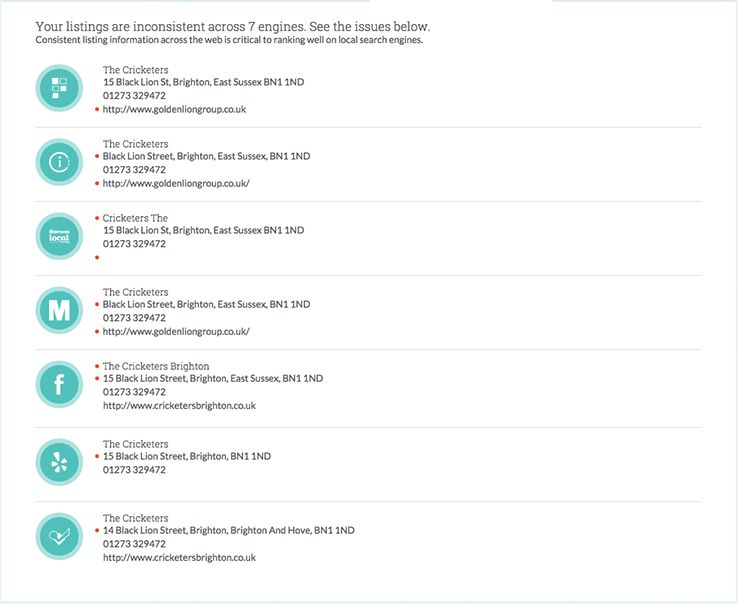Open cricketersbrighton.co.uk link in the Facebook listing
Viewport: 738px width, 604px height.
tap(179, 406)
